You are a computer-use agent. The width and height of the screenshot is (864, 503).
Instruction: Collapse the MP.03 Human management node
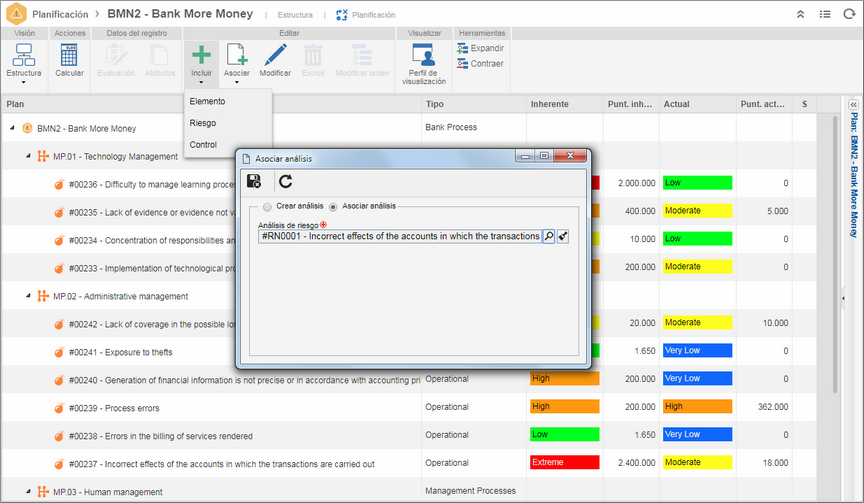(x=28, y=491)
